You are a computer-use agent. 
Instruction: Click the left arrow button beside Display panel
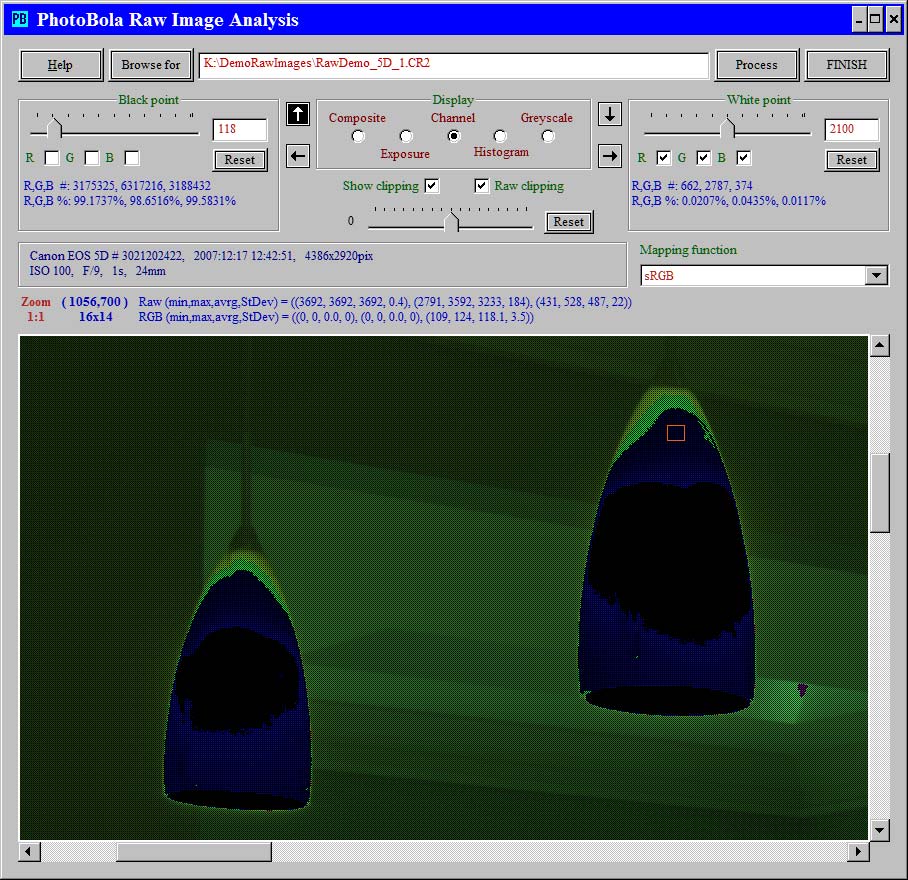pos(298,156)
